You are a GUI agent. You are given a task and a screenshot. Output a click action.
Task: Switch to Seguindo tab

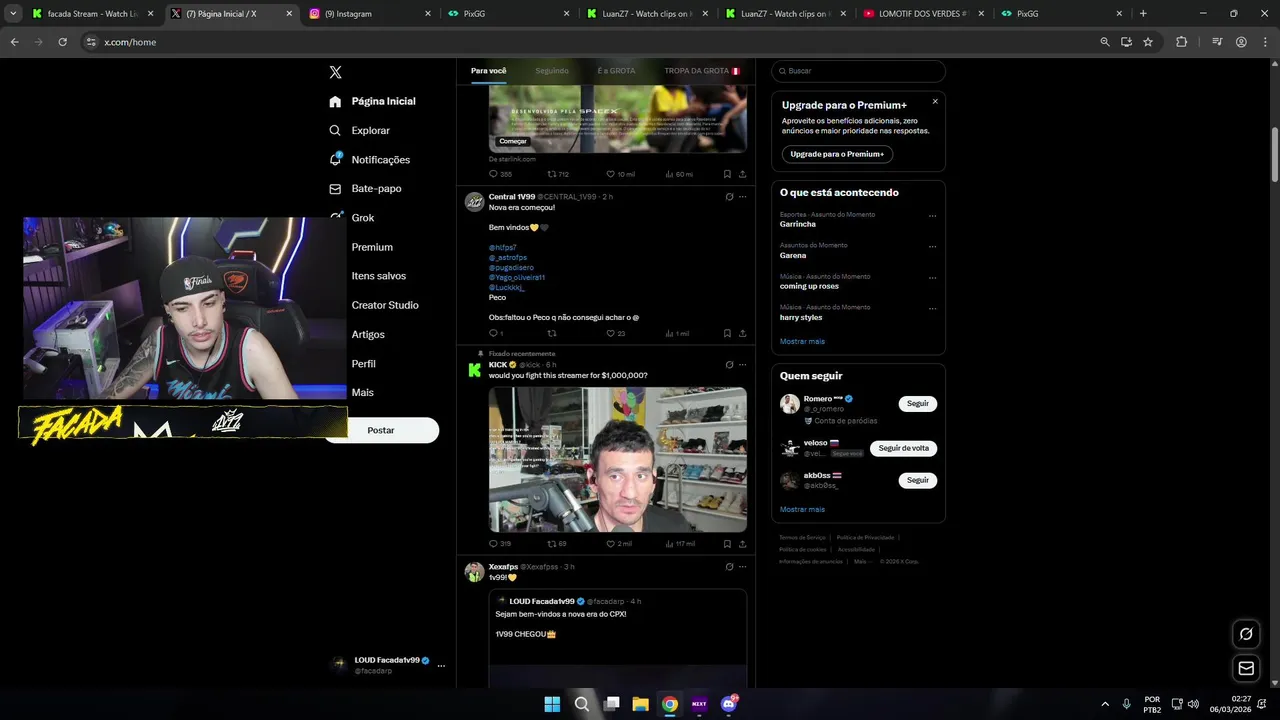click(552, 71)
